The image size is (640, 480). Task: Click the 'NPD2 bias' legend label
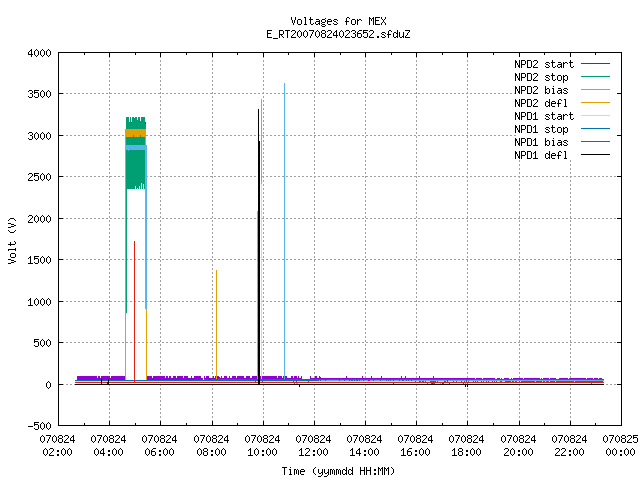[541, 90]
